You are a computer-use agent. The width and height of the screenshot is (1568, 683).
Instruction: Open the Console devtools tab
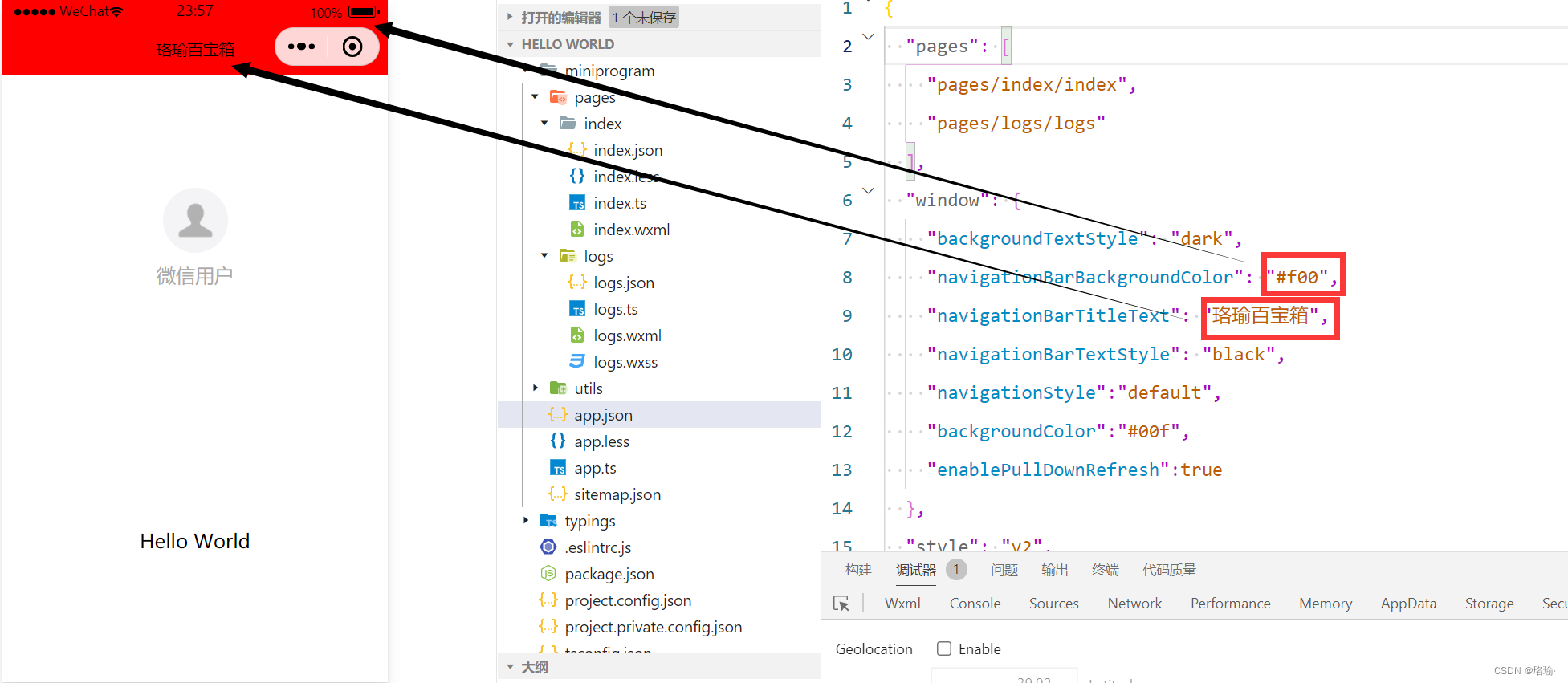coord(975,604)
